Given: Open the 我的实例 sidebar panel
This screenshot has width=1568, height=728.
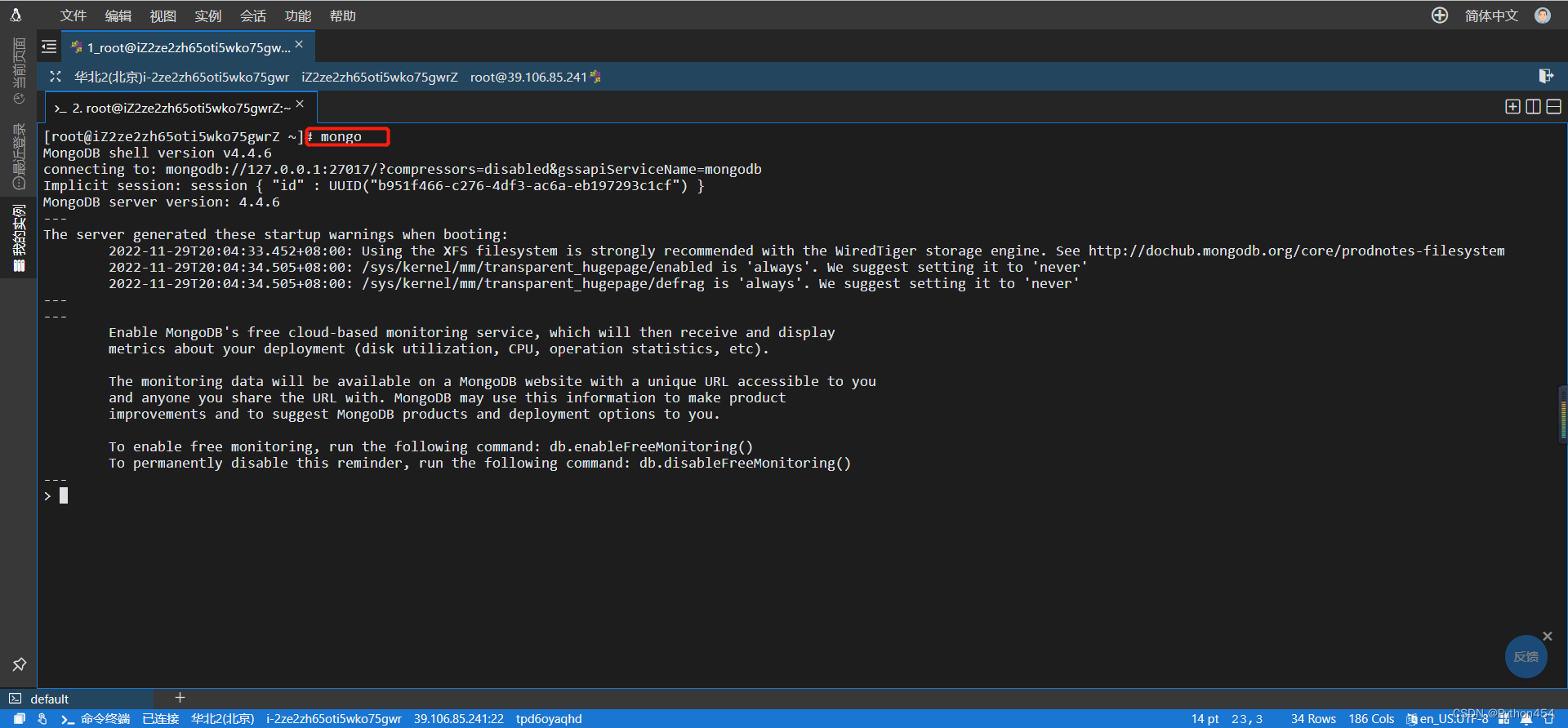Looking at the screenshot, I should click(x=19, y=237).
